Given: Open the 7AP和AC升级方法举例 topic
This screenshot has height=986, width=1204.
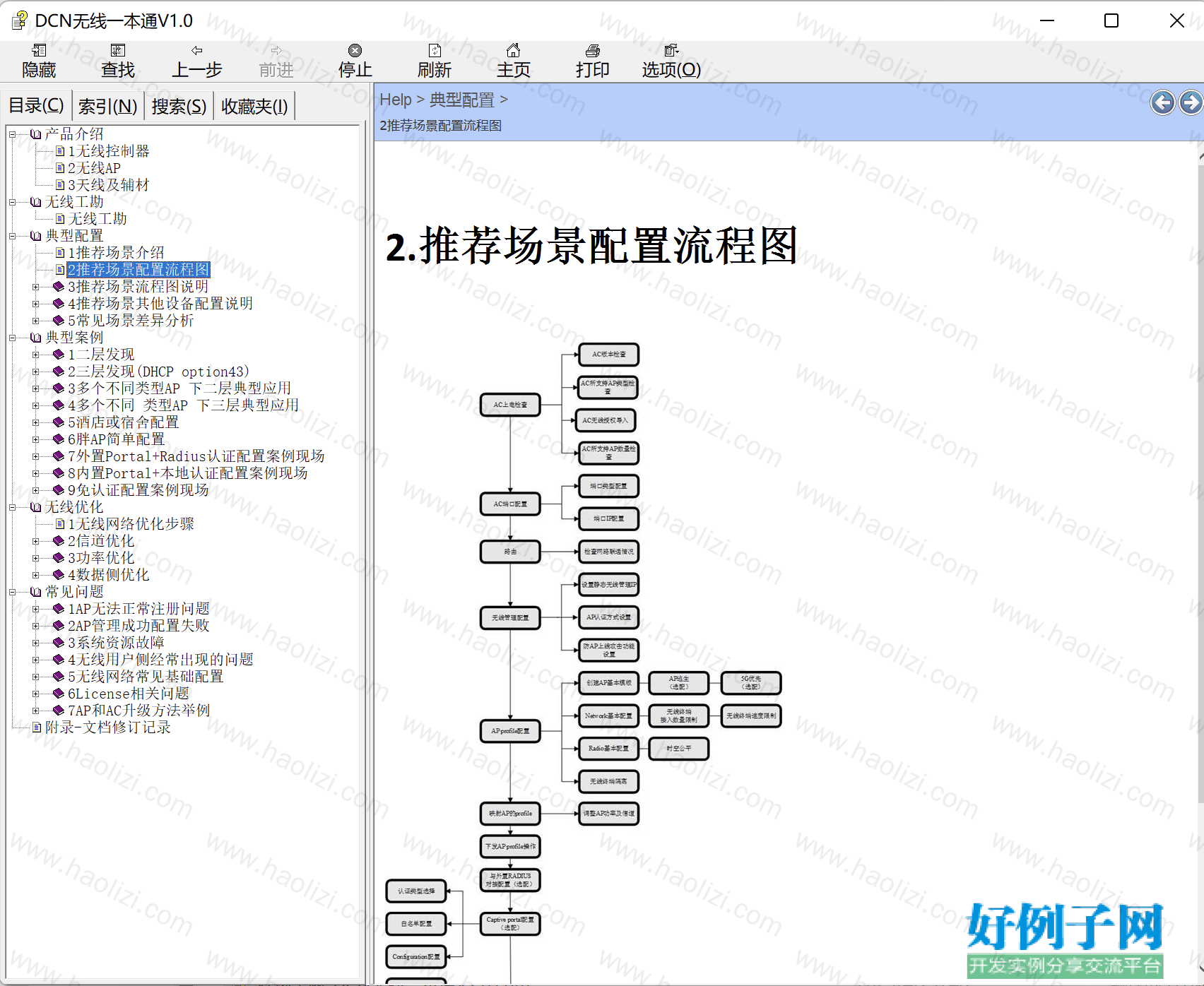Looking at the screenshot, I should [x=138, y=711].
